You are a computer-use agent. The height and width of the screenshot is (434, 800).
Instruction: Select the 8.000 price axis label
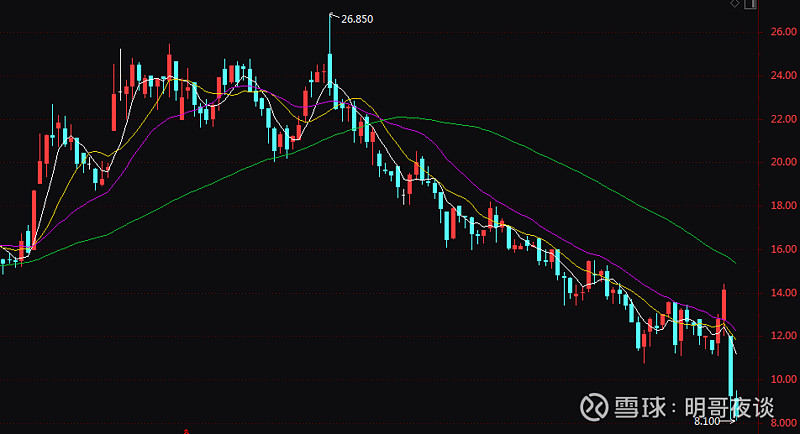(x=784, y=423)
